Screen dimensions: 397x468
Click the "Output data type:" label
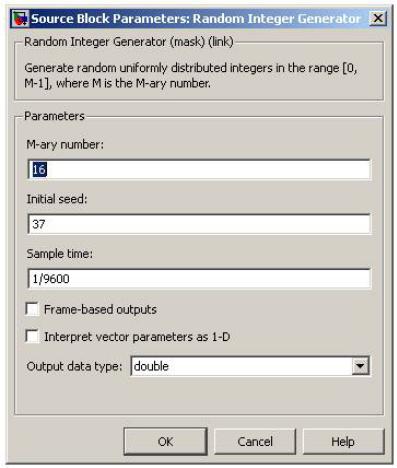point(74,366)
